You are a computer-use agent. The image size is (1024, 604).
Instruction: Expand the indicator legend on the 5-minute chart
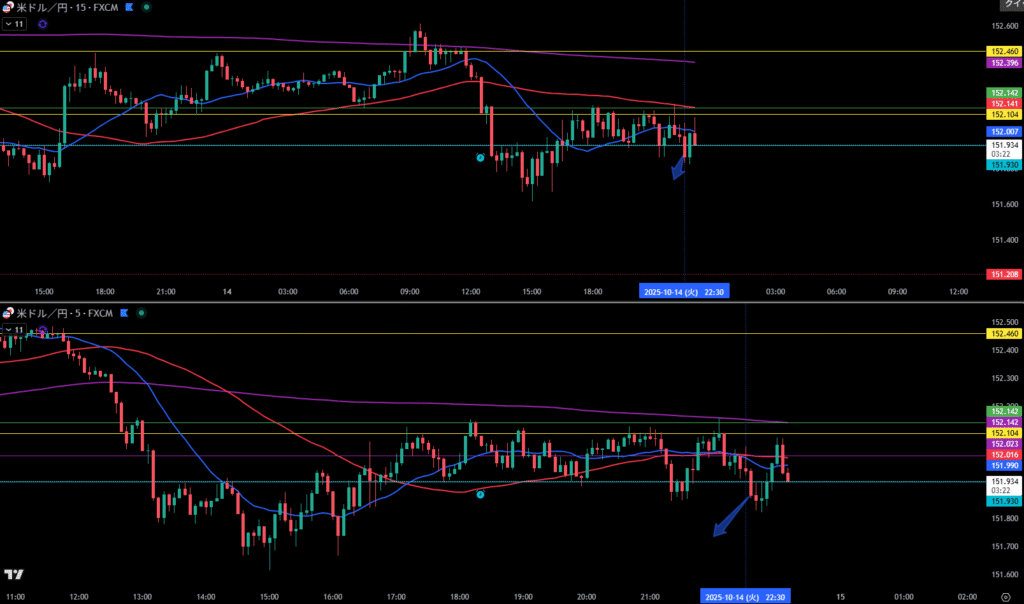click(14, 329)
